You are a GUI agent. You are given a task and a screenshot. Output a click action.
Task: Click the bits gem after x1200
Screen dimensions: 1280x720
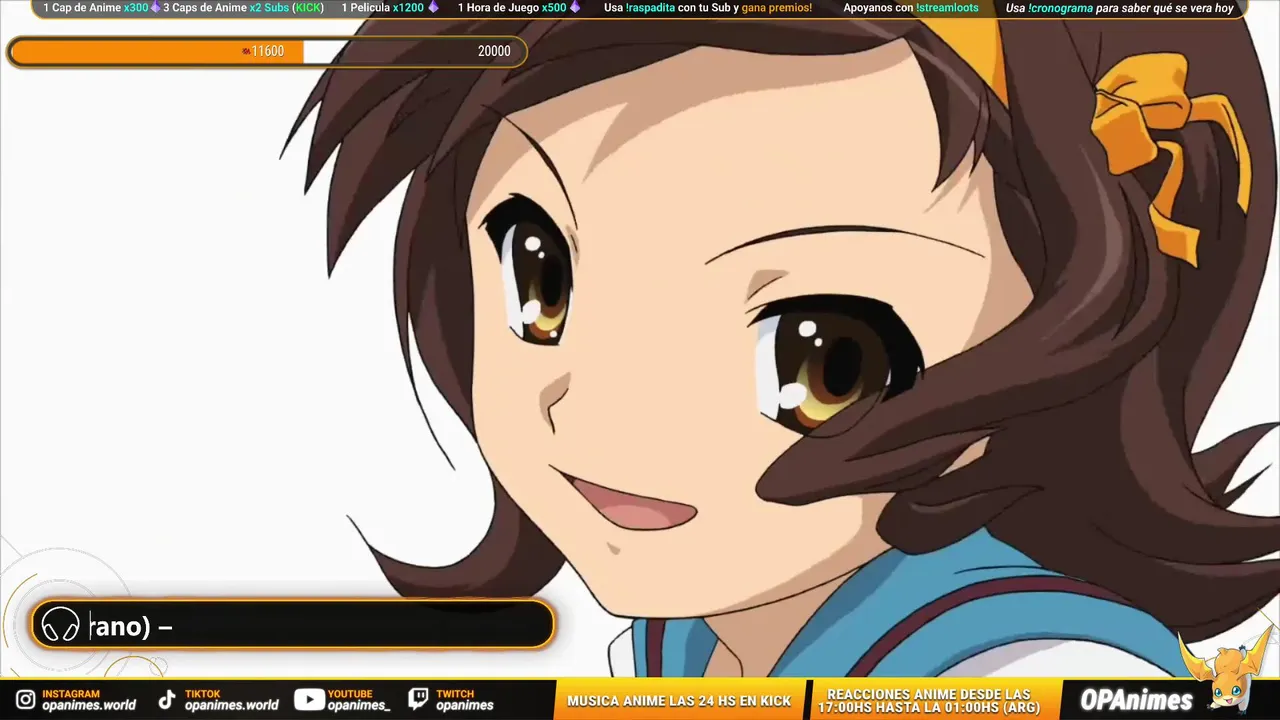(x=433, y=8)
